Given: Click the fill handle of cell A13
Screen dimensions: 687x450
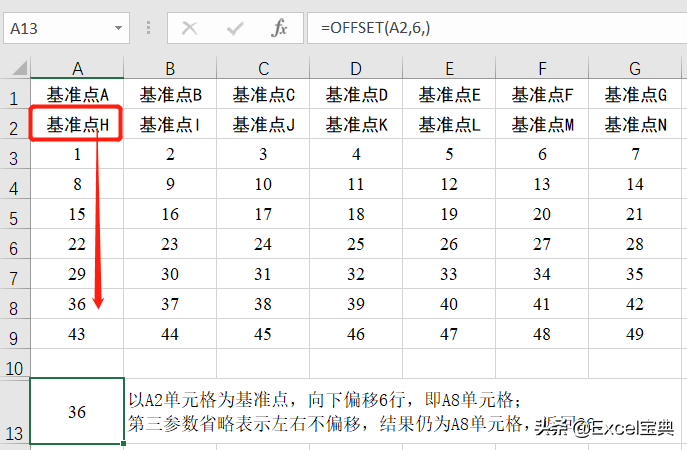Looking at the screenshot, I should (x=124, y=443).
